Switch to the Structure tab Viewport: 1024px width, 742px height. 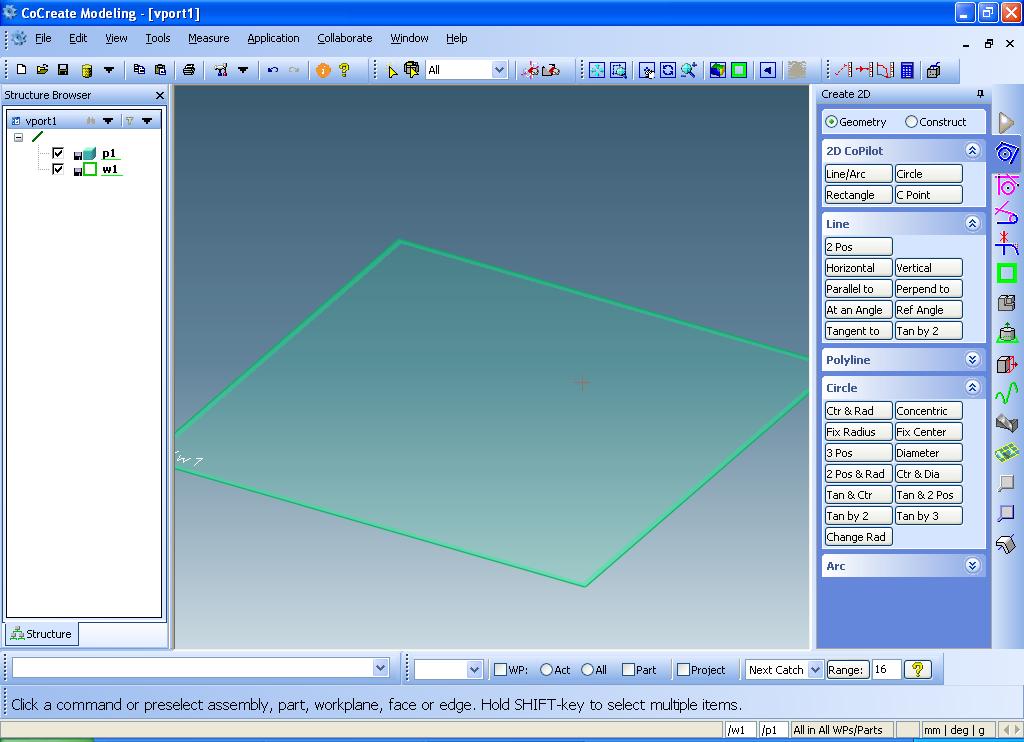[42, 634]
